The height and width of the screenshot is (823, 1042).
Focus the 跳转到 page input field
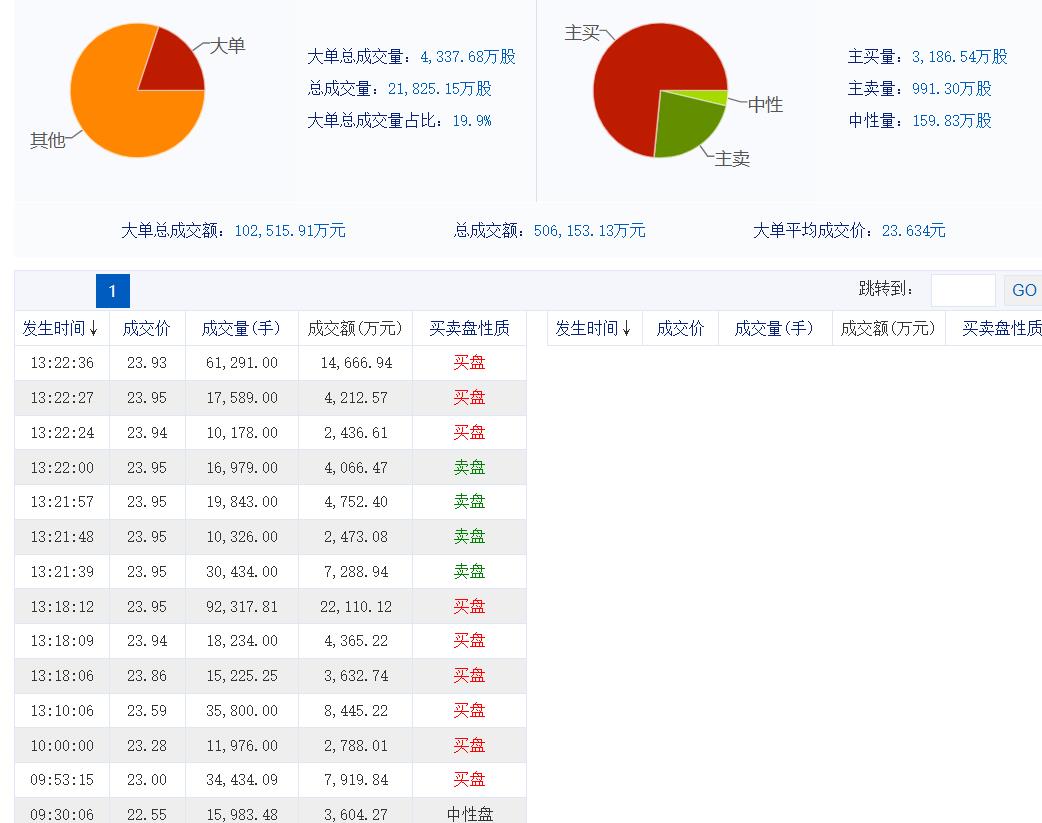point(963,291)
